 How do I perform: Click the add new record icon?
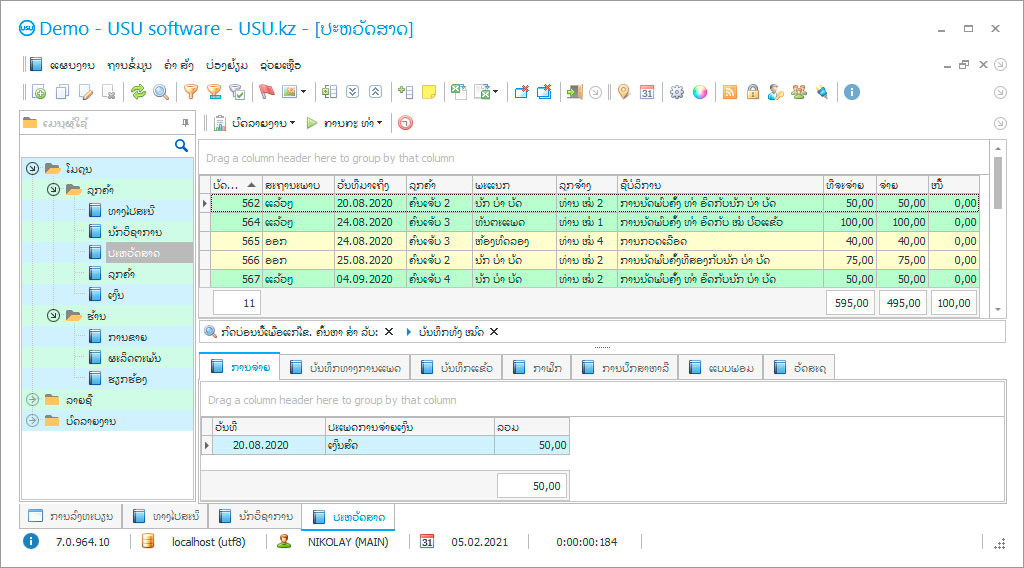(x=39, y=92)
